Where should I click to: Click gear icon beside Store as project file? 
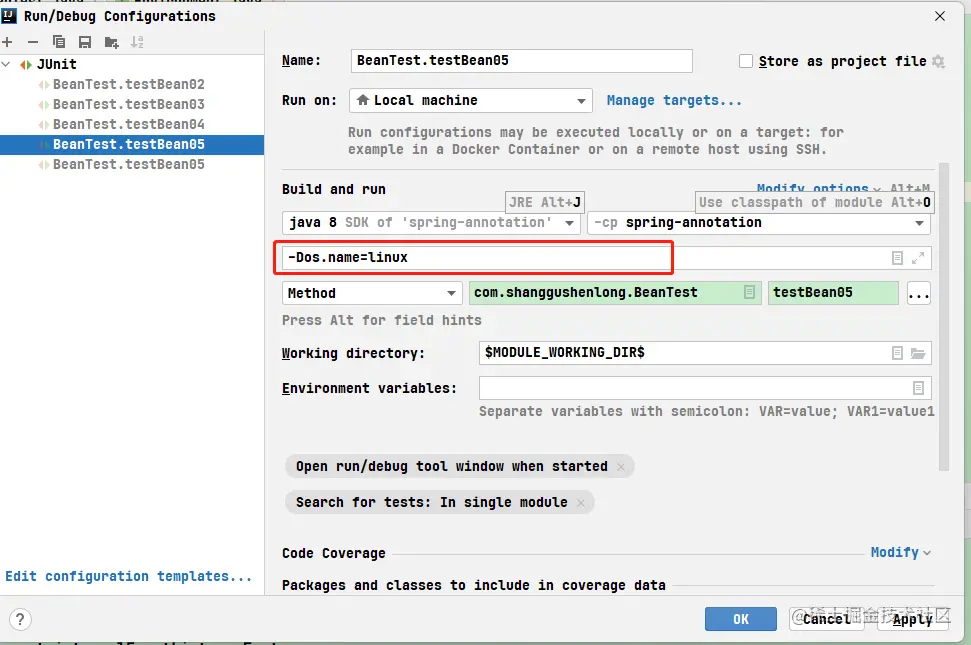(938, 62)
